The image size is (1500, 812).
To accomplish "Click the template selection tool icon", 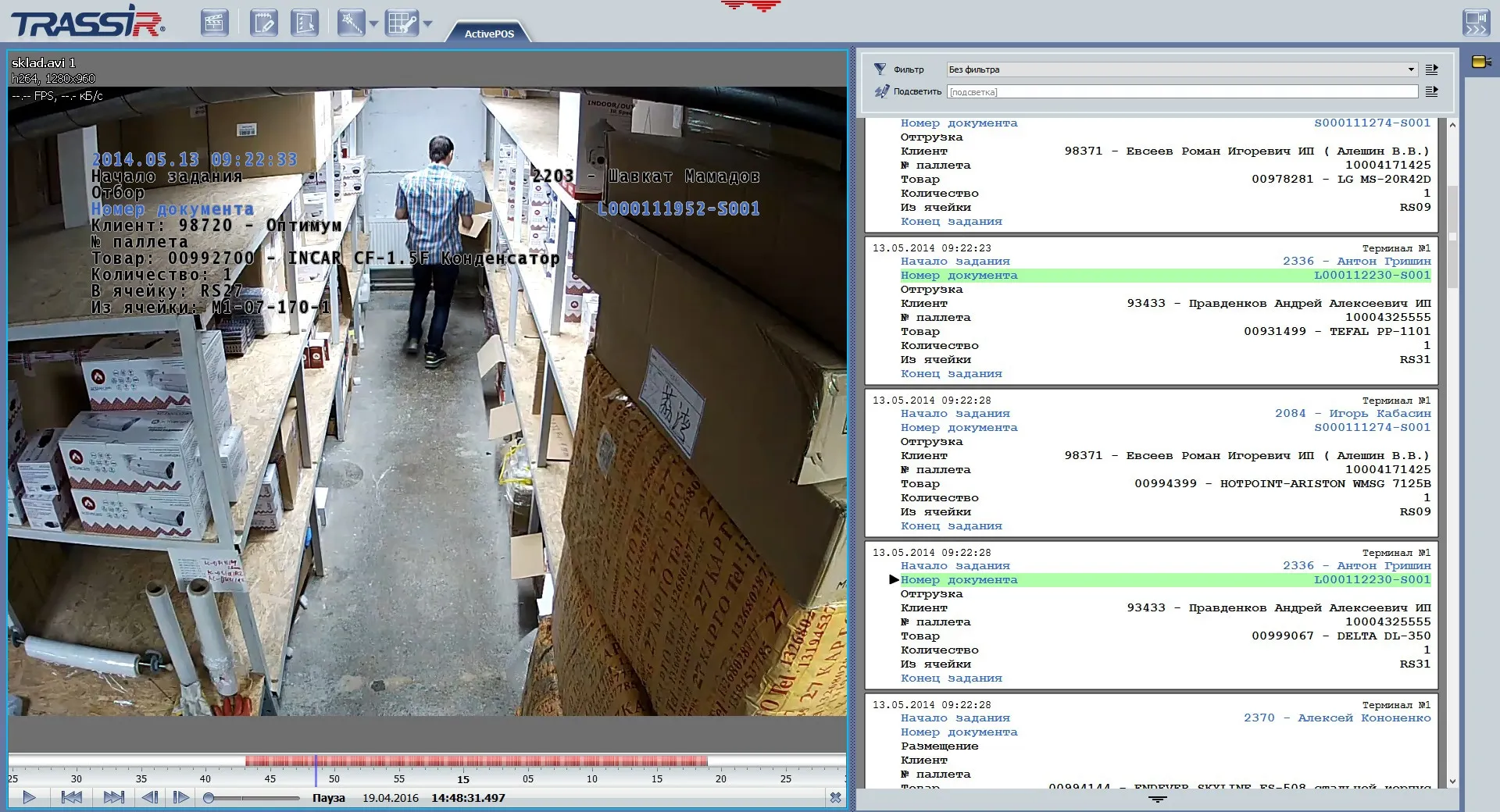I will [304, 23].
